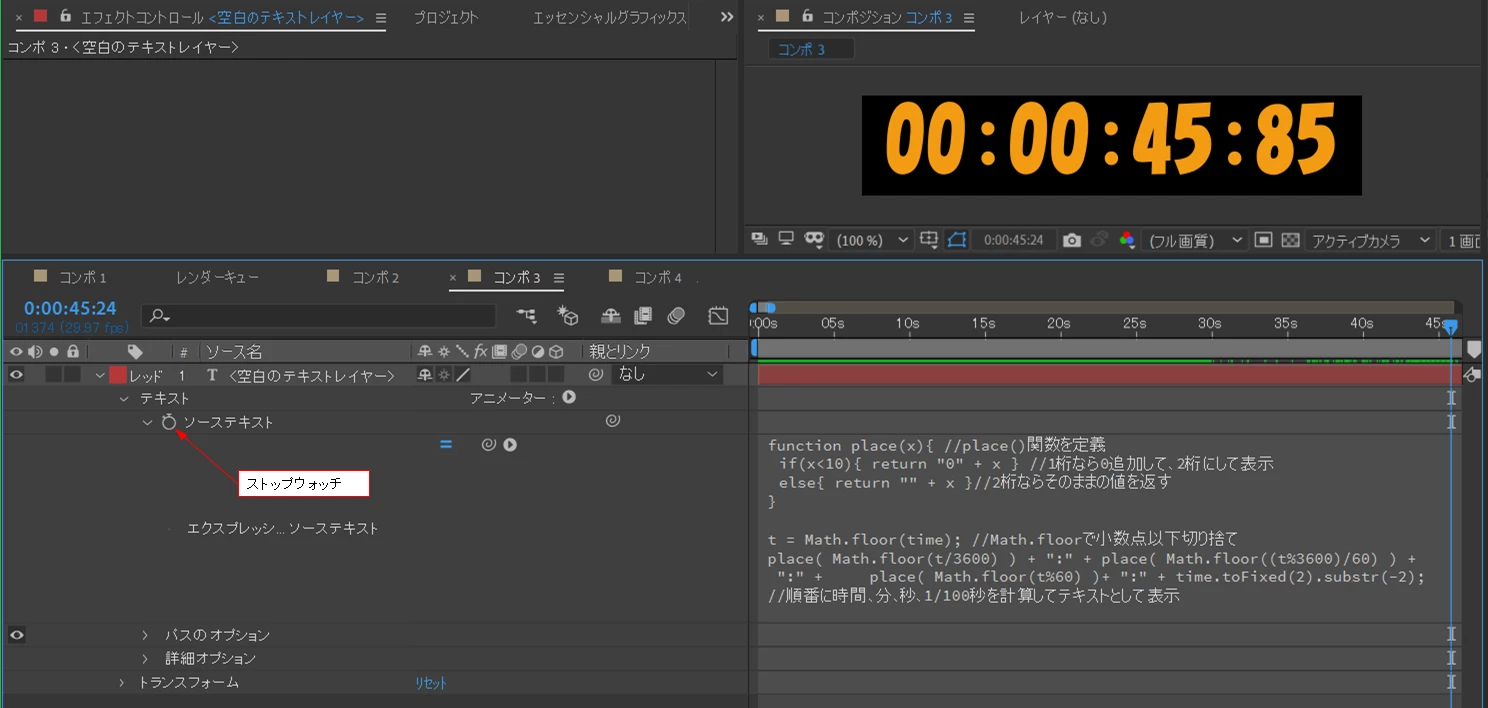Open composition mini-flowchart icon
The image size is (1488, 708).
526,316
